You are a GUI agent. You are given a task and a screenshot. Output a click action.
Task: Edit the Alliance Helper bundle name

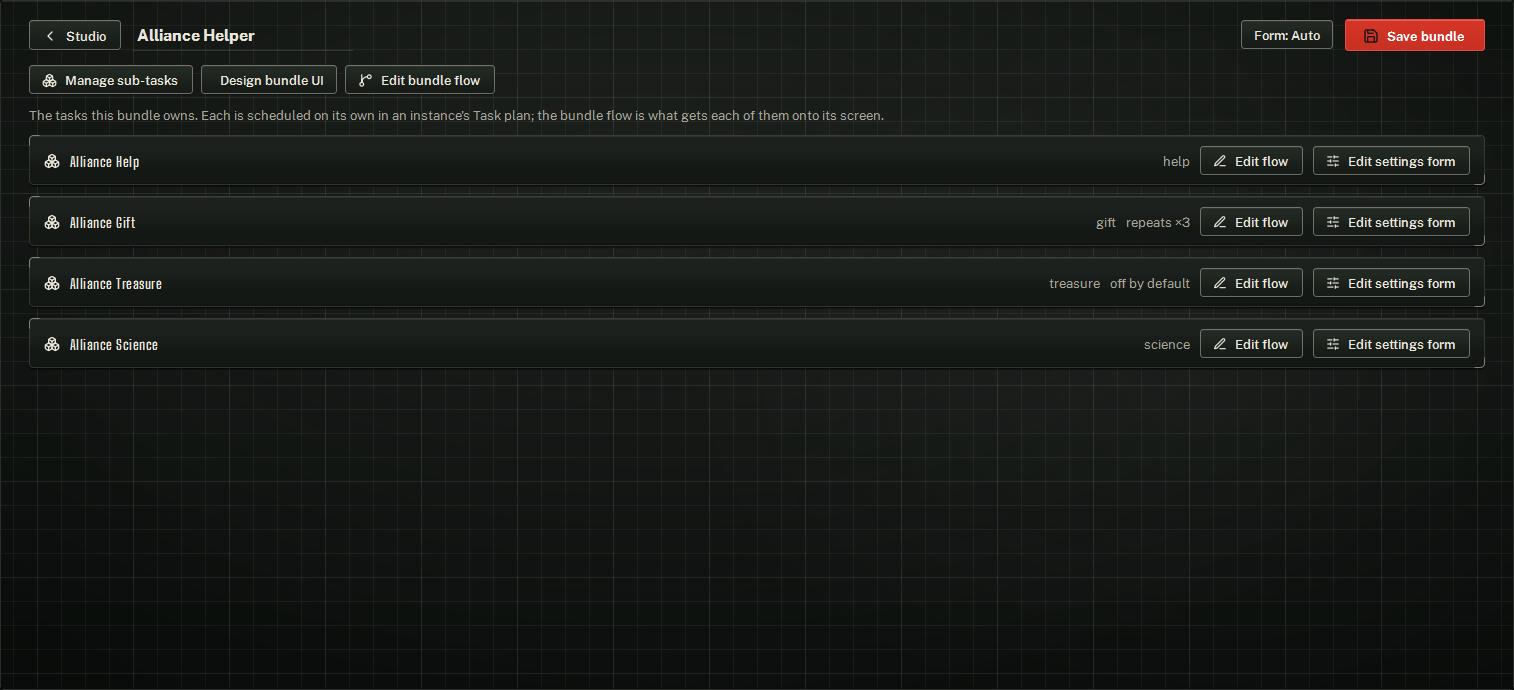243,35
